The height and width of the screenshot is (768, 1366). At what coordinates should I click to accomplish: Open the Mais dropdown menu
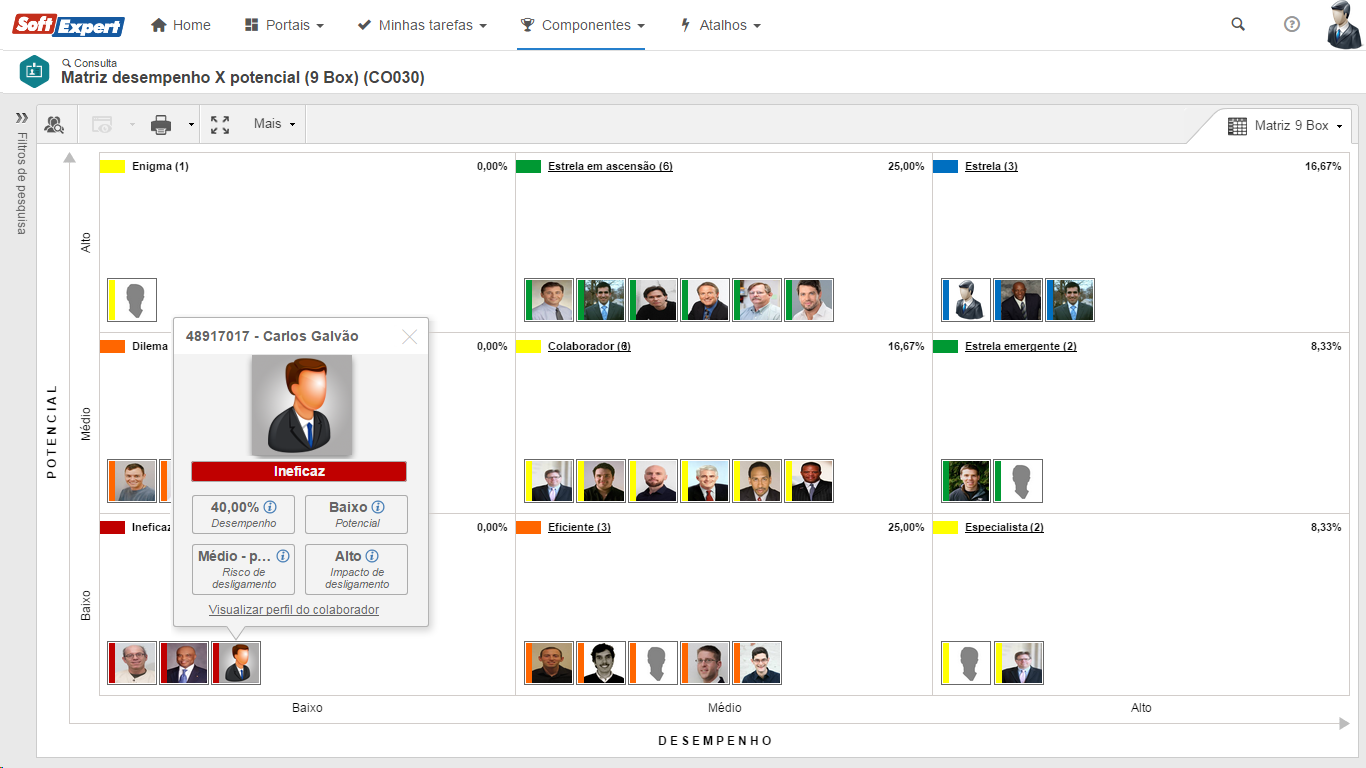pos(274,124)
